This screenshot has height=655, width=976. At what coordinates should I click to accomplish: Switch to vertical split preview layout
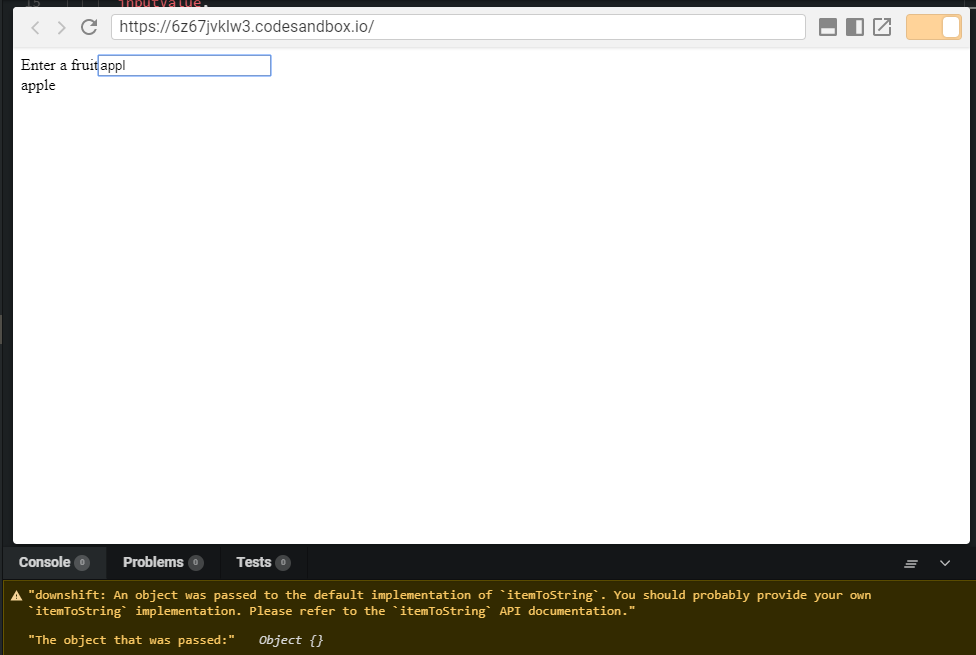coord(855,27)
